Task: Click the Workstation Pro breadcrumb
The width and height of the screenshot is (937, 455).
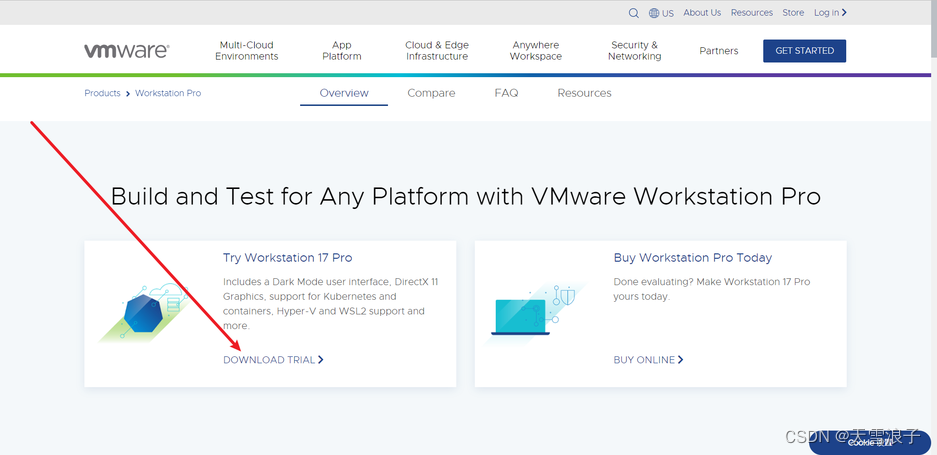Action: pyautogui.click(x=168, y=93)
